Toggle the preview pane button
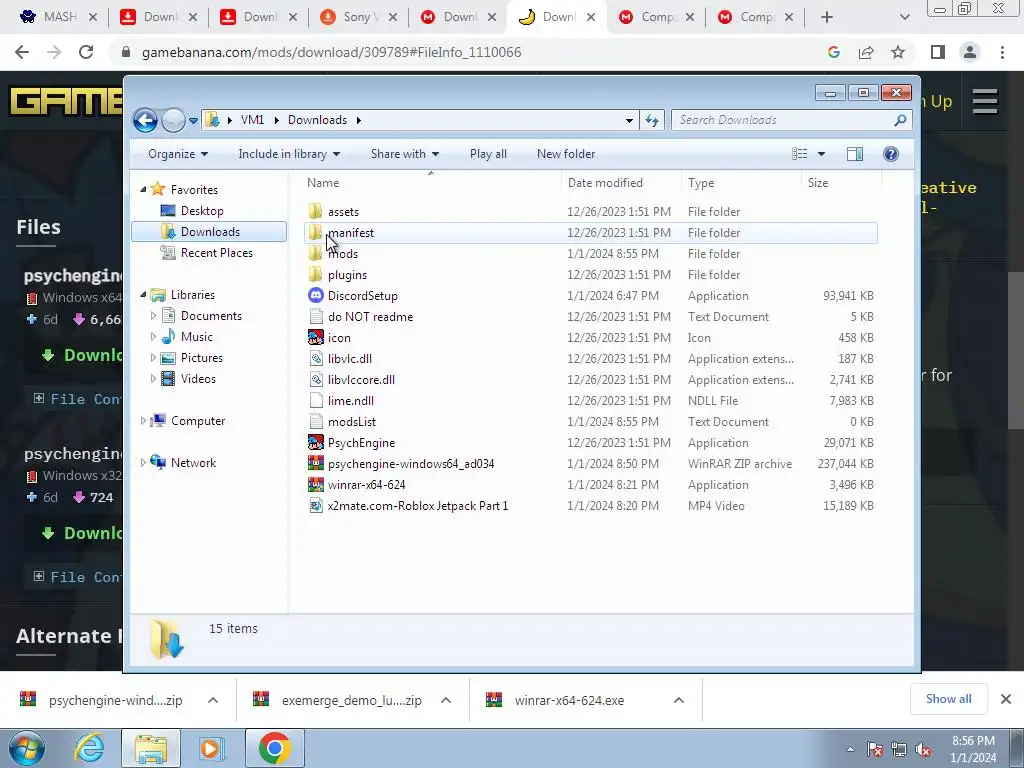This screenshot has width=1024, height=768. click(855, 154)
